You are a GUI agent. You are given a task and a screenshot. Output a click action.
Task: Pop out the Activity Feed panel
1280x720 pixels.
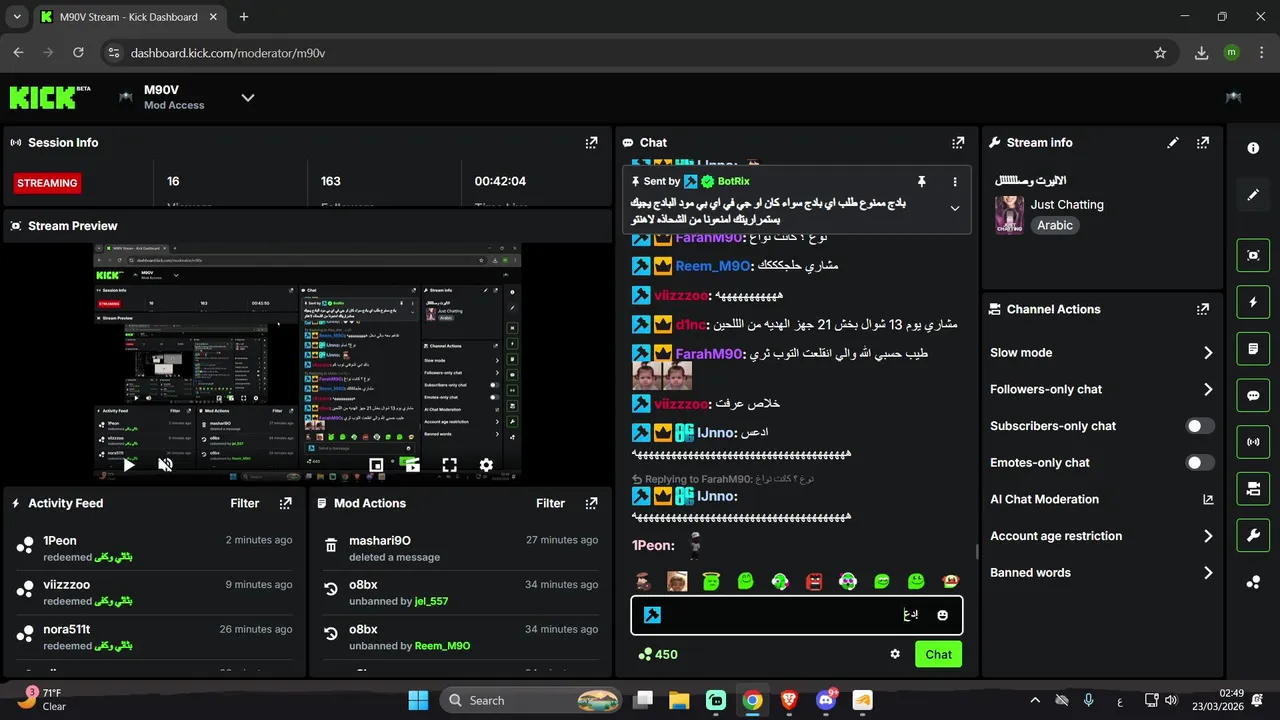pyautogui.click(x=286, y=503)
